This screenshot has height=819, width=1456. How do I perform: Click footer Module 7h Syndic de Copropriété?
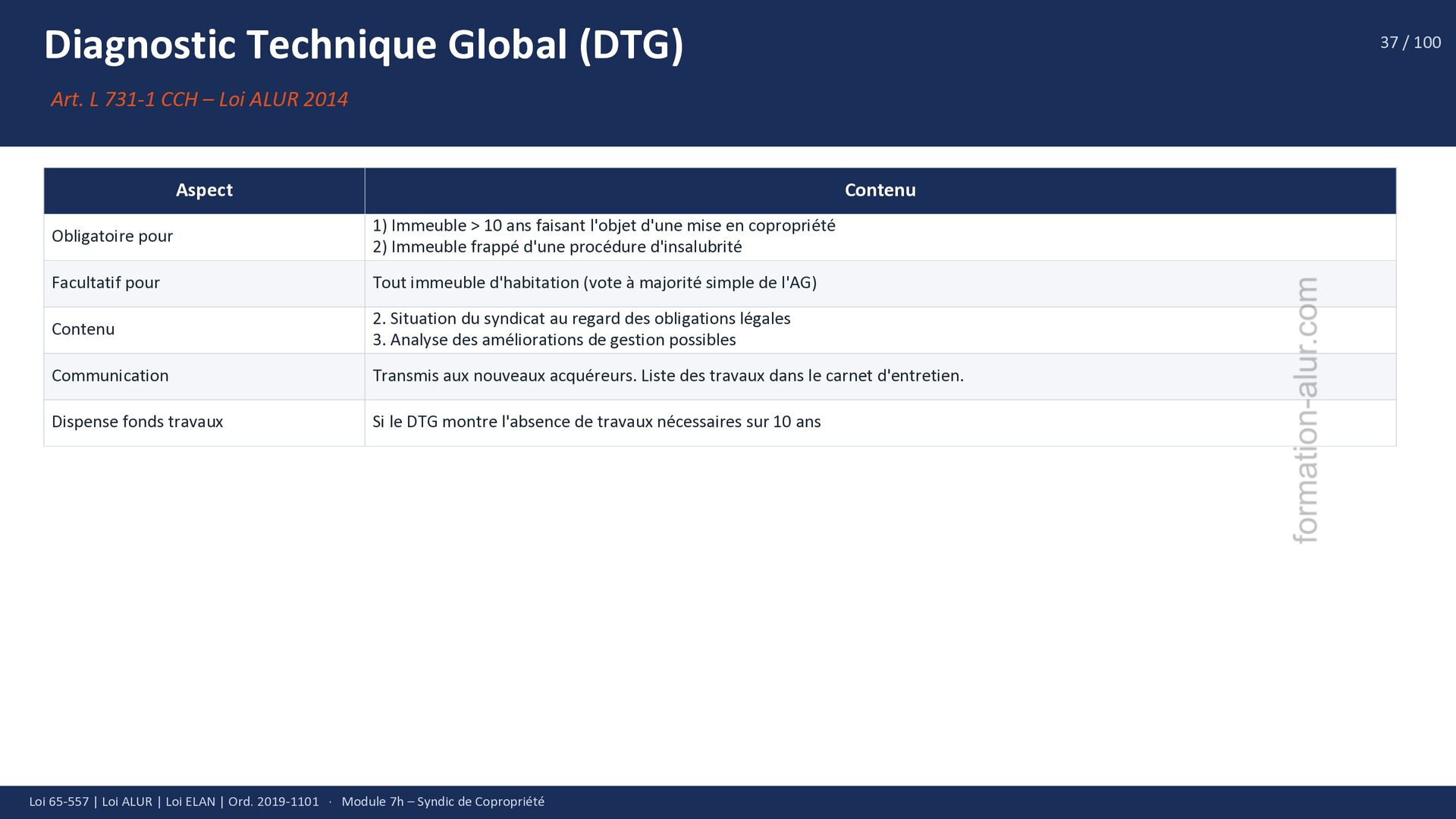point(443,802)
